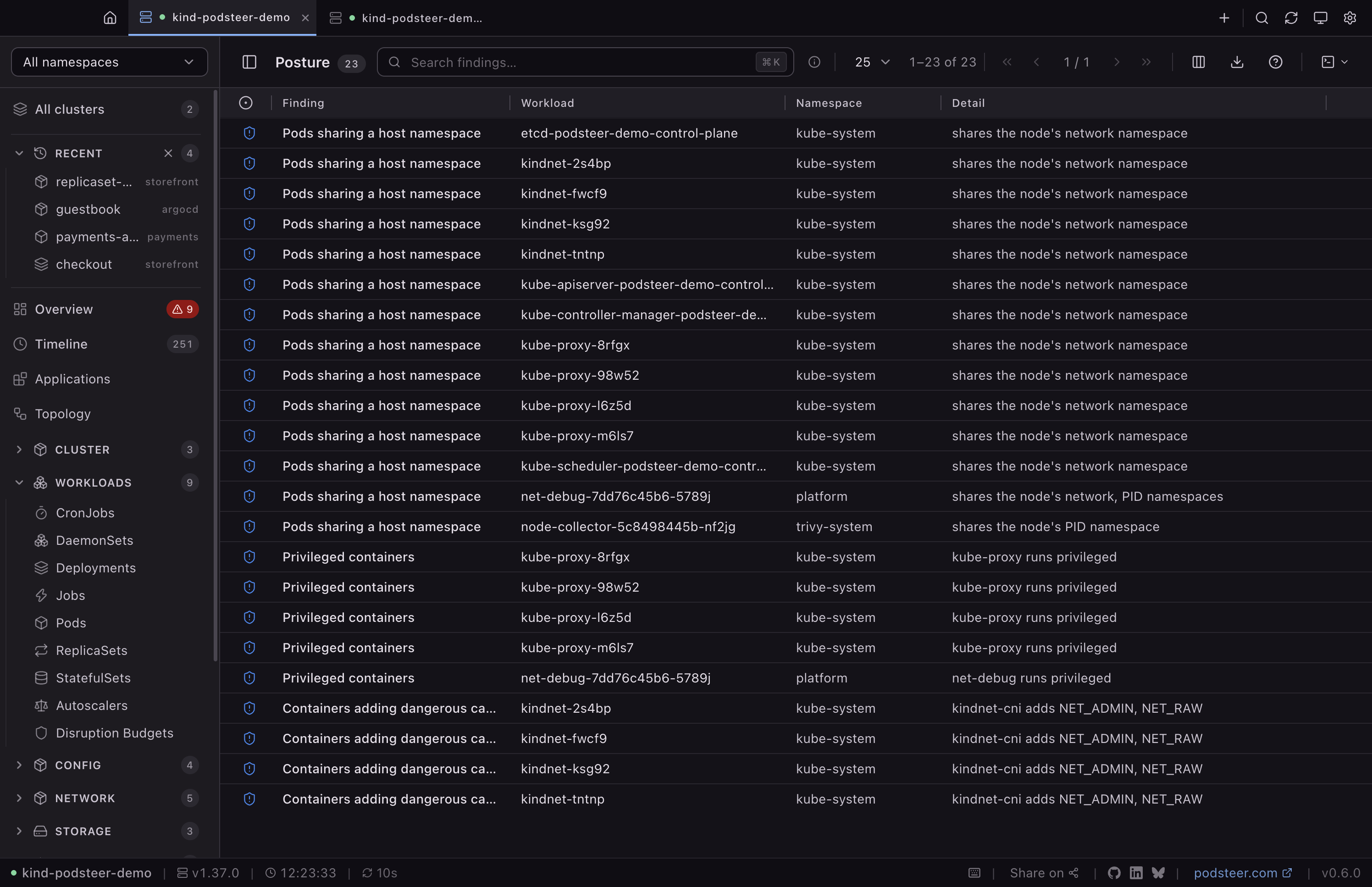Expand the CLUSTER section

19,449
